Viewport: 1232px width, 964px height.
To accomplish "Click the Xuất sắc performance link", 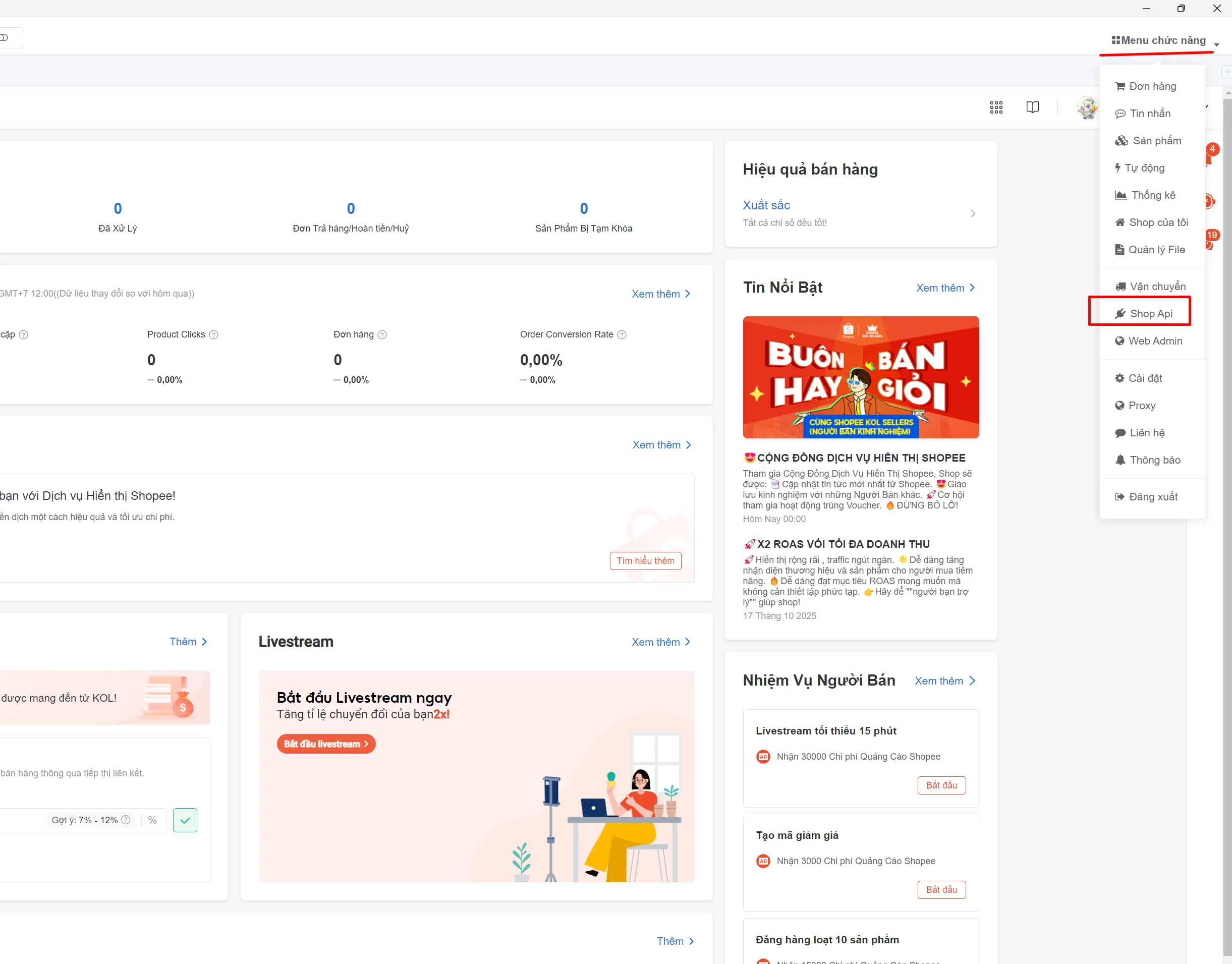I will (x=766, y=205).
